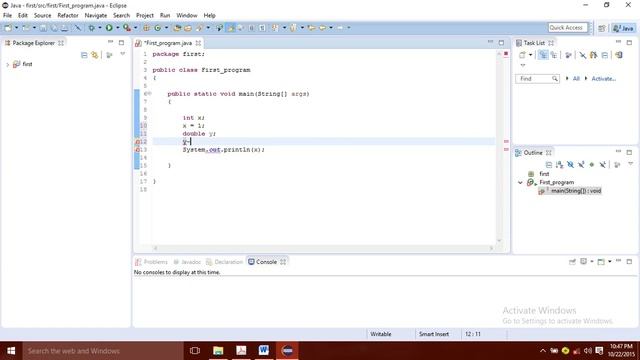Open the Navigate menu

[96, 16]
